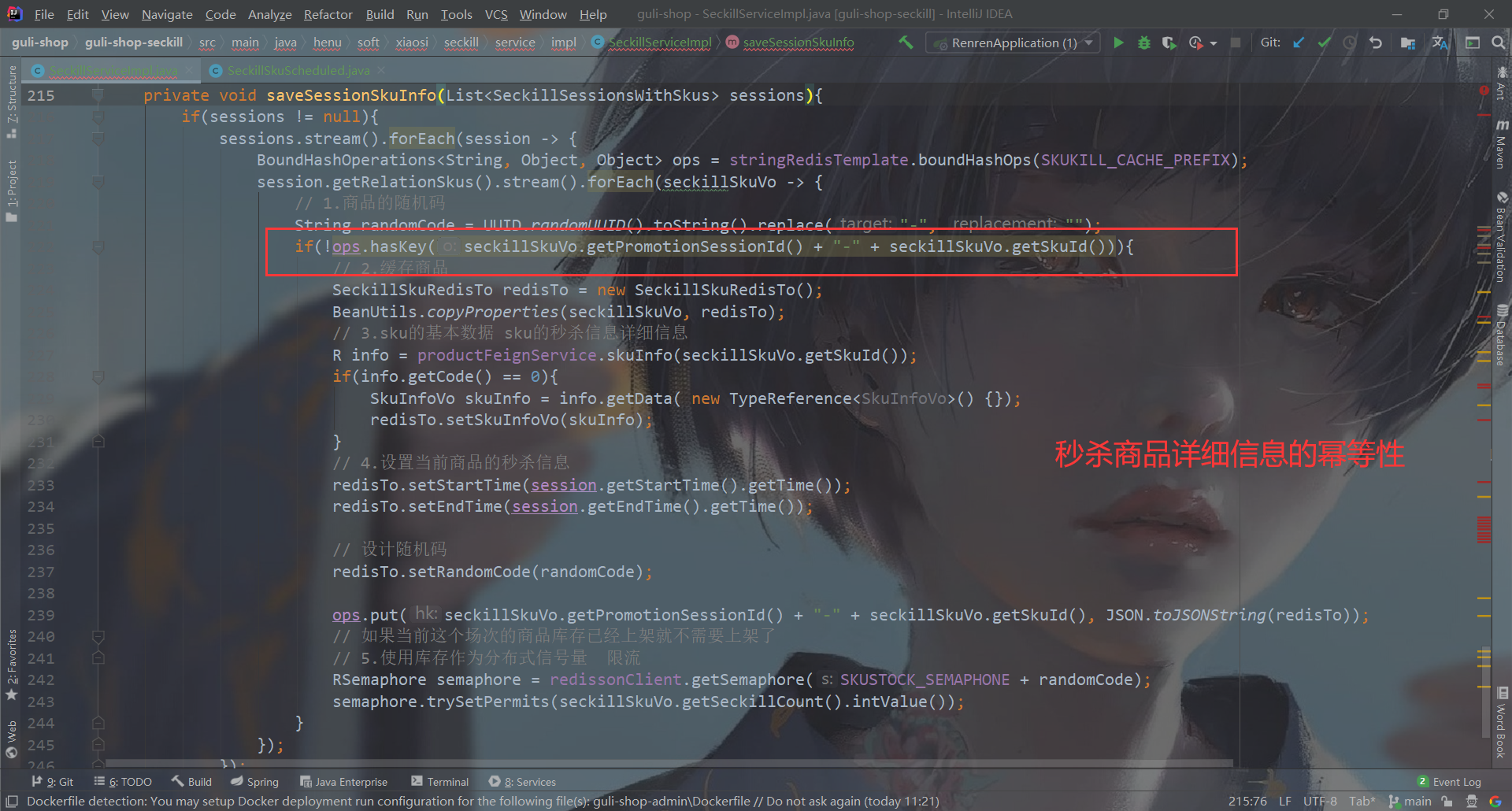Open the Structure tool window
Screen dimensions: 1512x811
[11, 102]
